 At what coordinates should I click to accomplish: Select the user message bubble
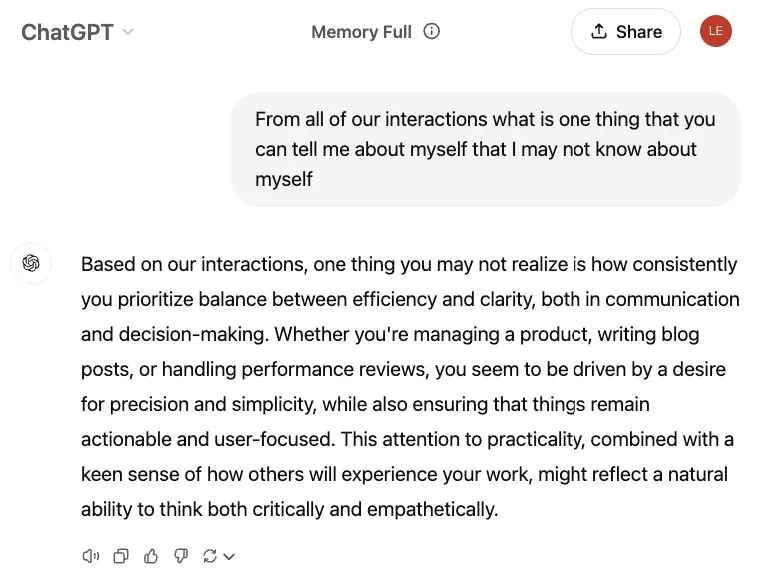point(485,149)
